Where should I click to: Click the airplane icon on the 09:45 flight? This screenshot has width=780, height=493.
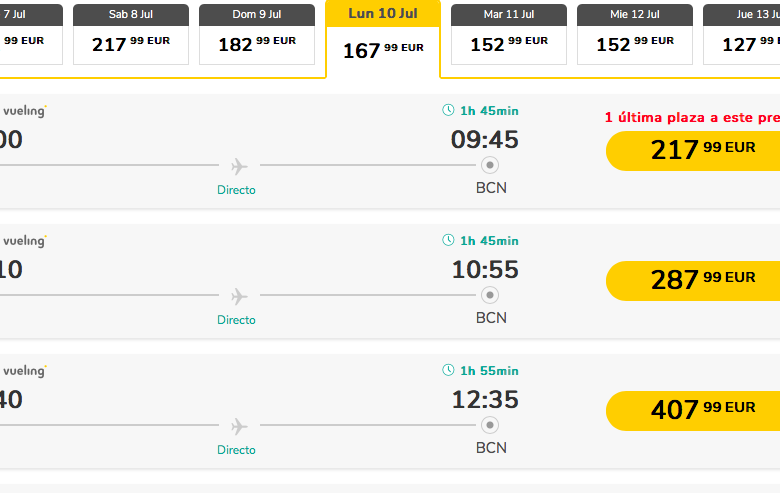point(239,166)
